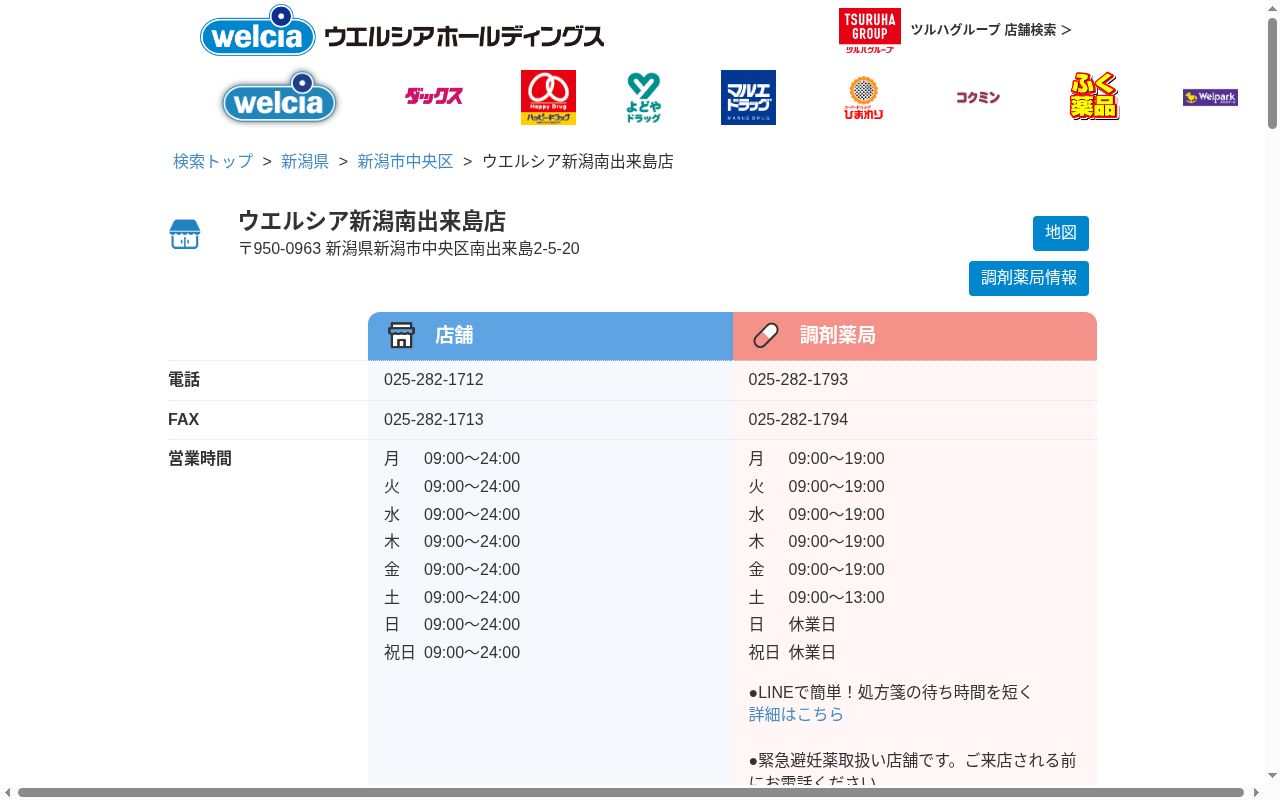Select store phone number 025-282-1712
This screenshot has height=800, width=1280.
click(x=434, y=380)
